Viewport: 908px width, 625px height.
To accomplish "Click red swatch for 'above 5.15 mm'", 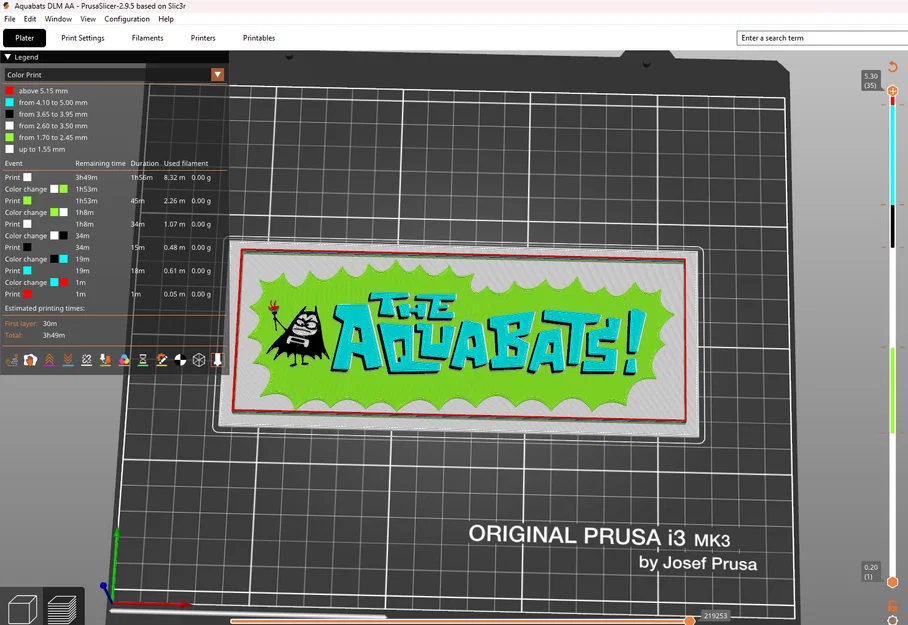I will click(9, 91).
